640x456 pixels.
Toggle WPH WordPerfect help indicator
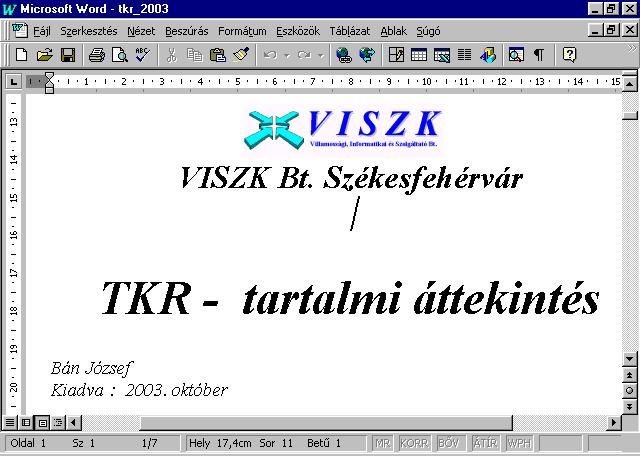coord(519,443)
